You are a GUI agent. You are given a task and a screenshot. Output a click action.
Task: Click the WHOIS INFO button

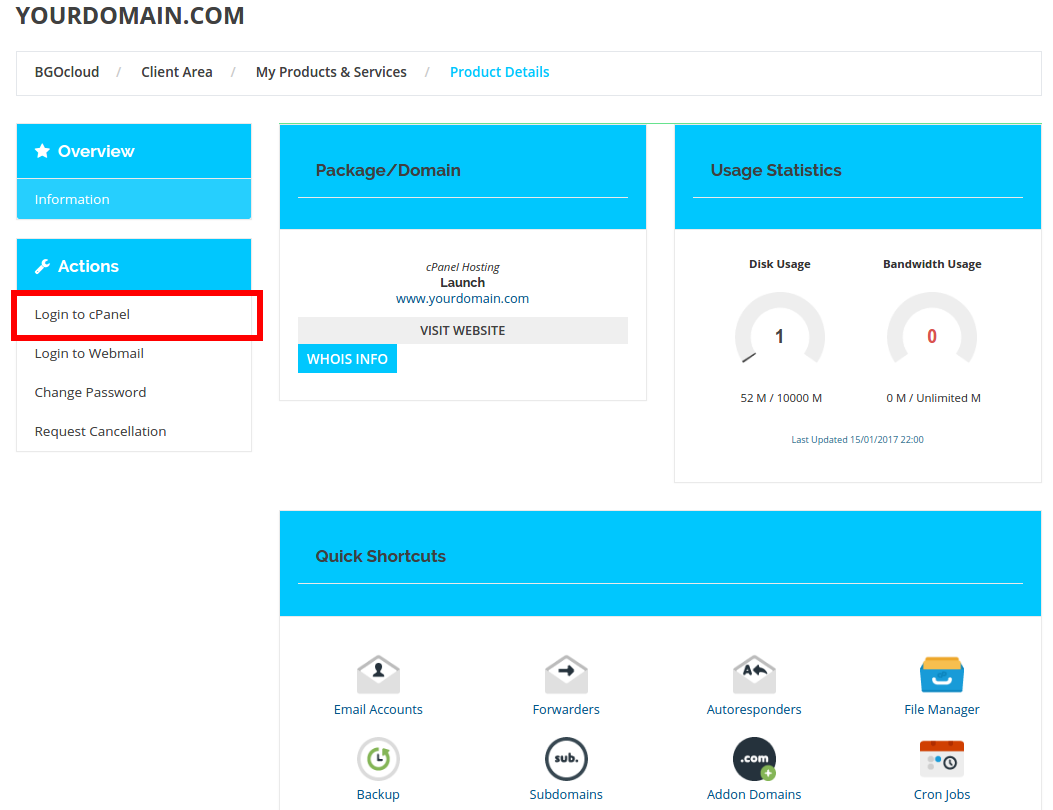point(347,359)
